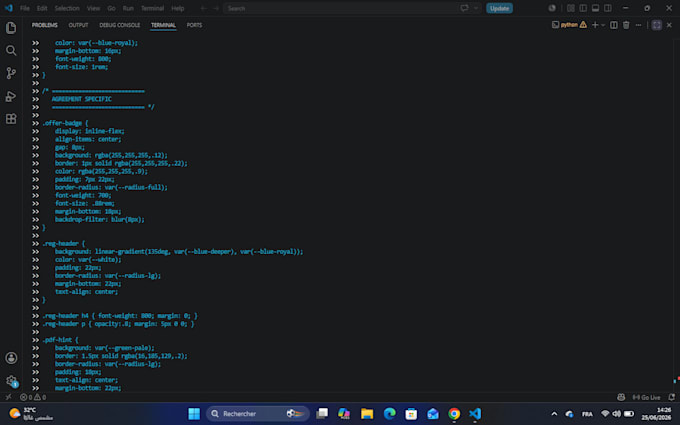Click the 'AGREEMENT SPECIFIC' comment line
Viewport: 680px width, 425px height.
coord(82,99)
